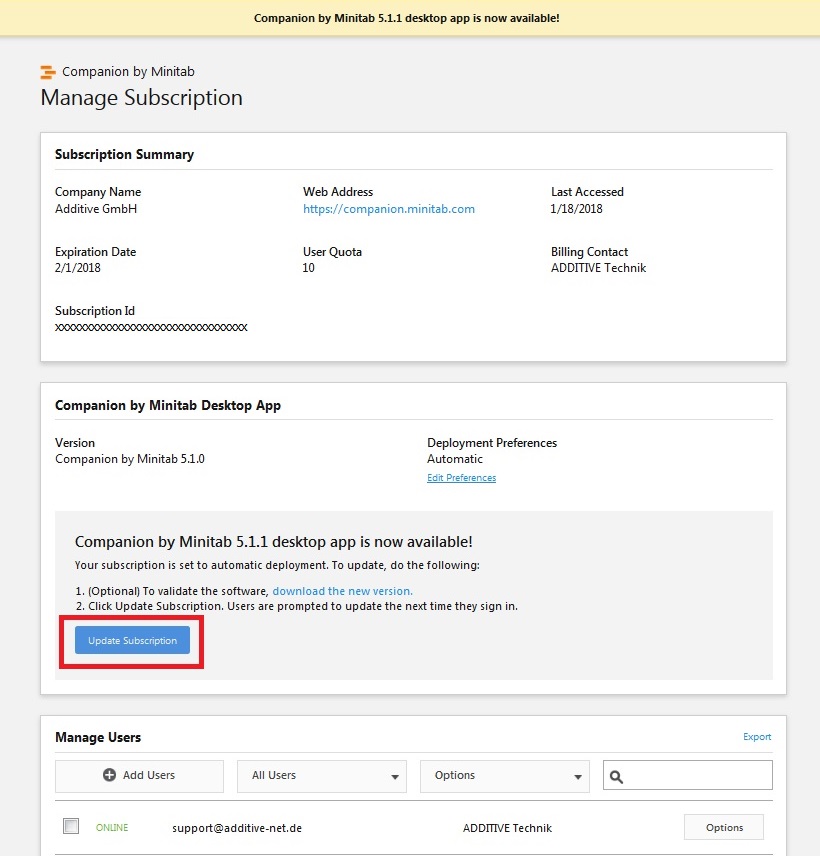820x856 pixels.
Task: Tick the checkbox for support@additive-net.de
Action: pyautogui.click(x=71, y=826)
